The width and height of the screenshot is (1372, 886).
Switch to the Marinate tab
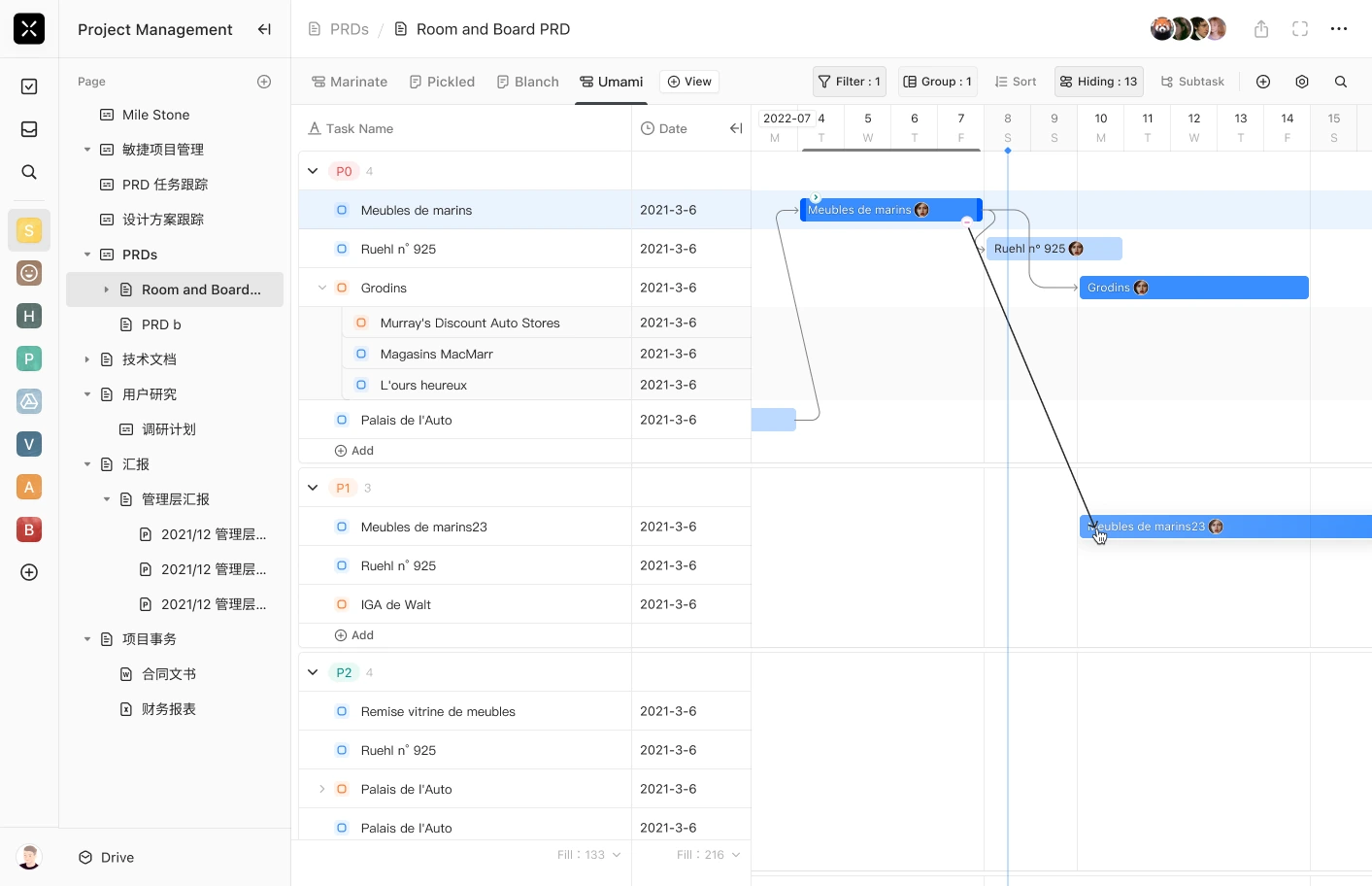coord(350,82)
